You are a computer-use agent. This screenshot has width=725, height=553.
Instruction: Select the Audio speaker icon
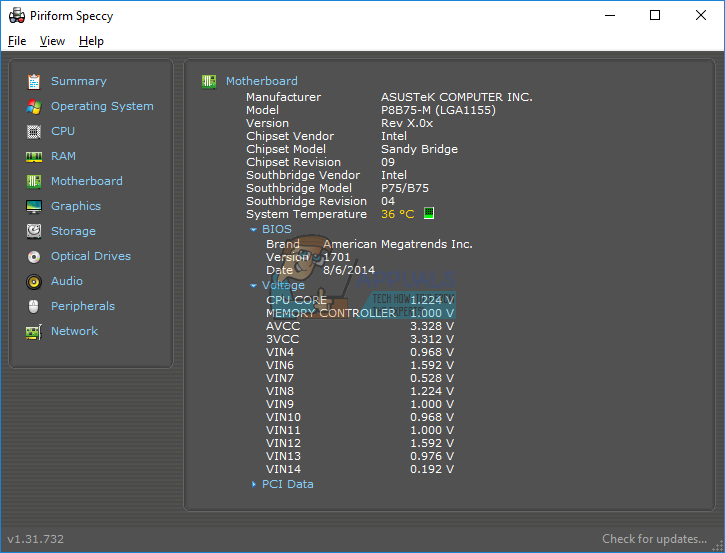pyautogui.click(x=34, y=281)
